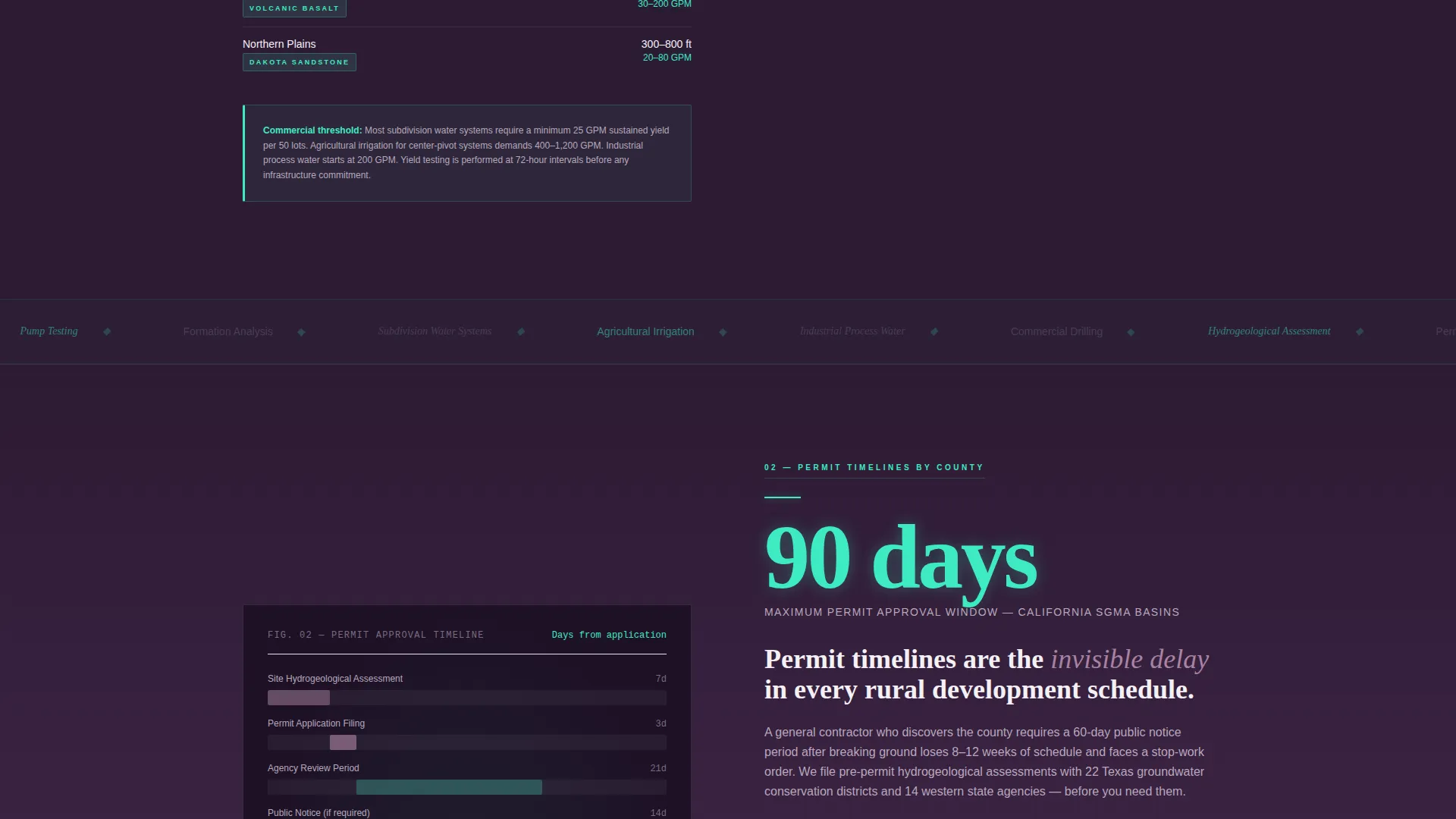Click the diamond after Subdivision Water Systems
The image size is (1456, 819).
pyautogui.click(x=521, y=331)
